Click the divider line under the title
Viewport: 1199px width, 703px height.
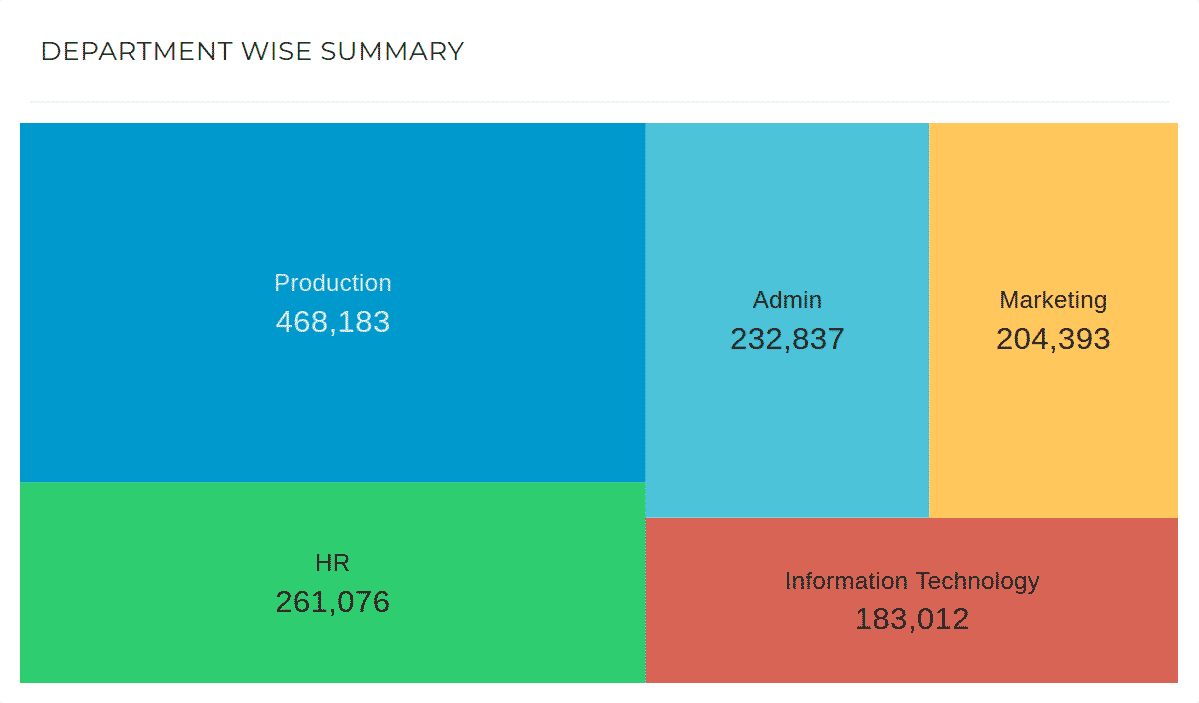click(x=600, y=100)
